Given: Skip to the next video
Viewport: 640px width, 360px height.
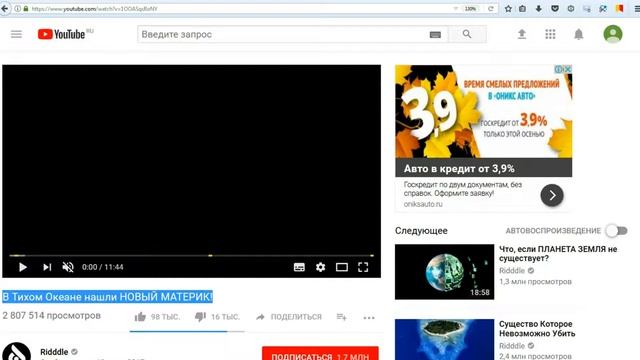Looking at the screenshot, I should pos(47,267).
